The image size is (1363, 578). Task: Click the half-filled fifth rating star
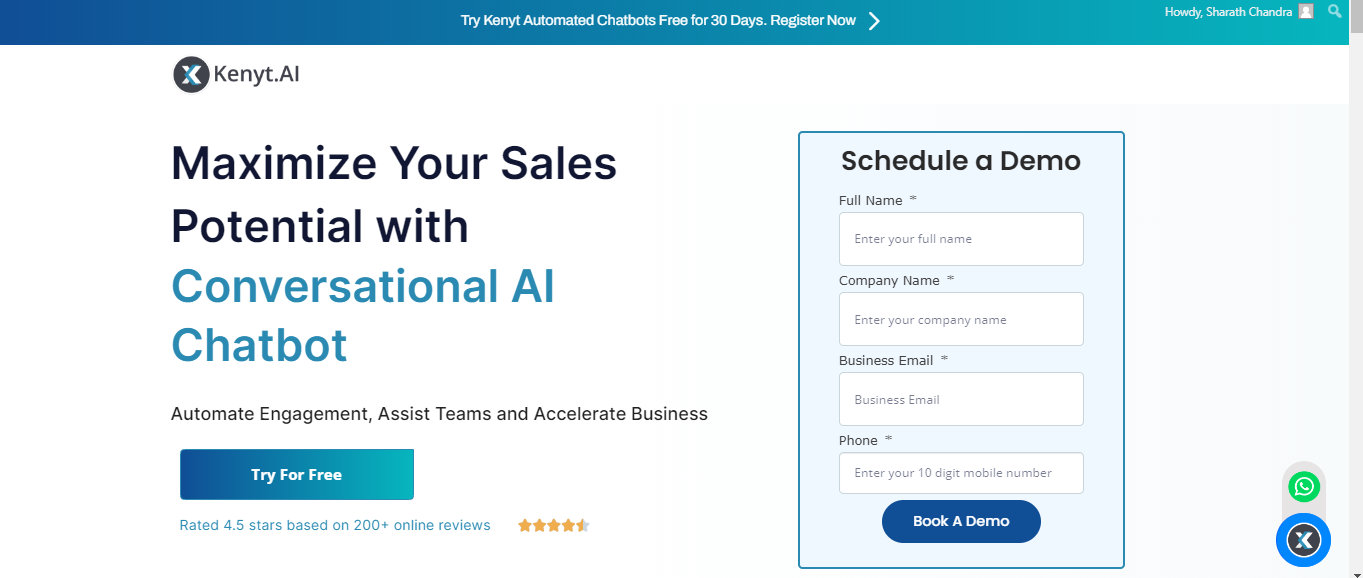pos(583,524)
